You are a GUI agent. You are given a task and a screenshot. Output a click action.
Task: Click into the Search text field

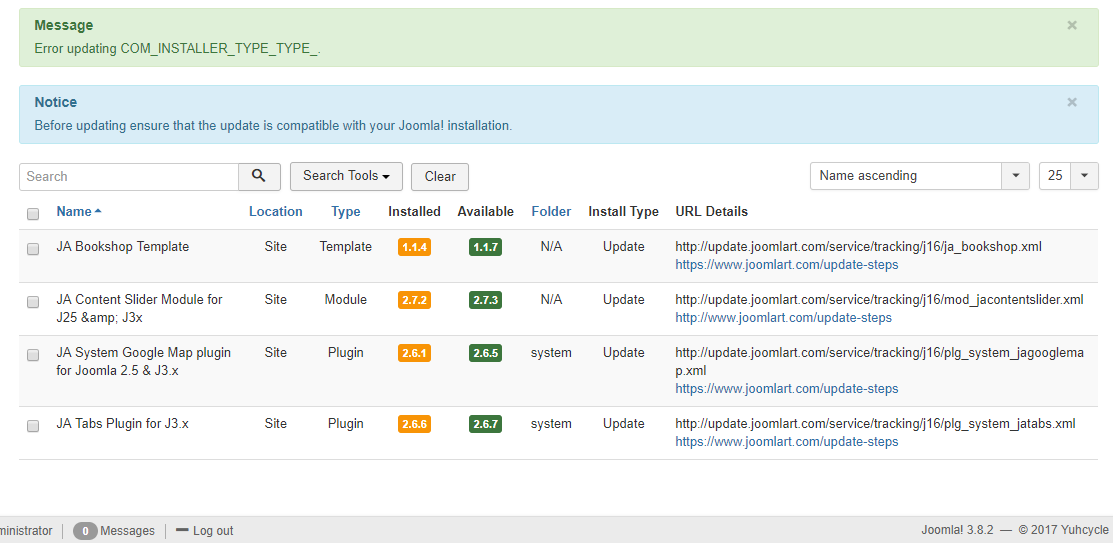tap(129, 176)
